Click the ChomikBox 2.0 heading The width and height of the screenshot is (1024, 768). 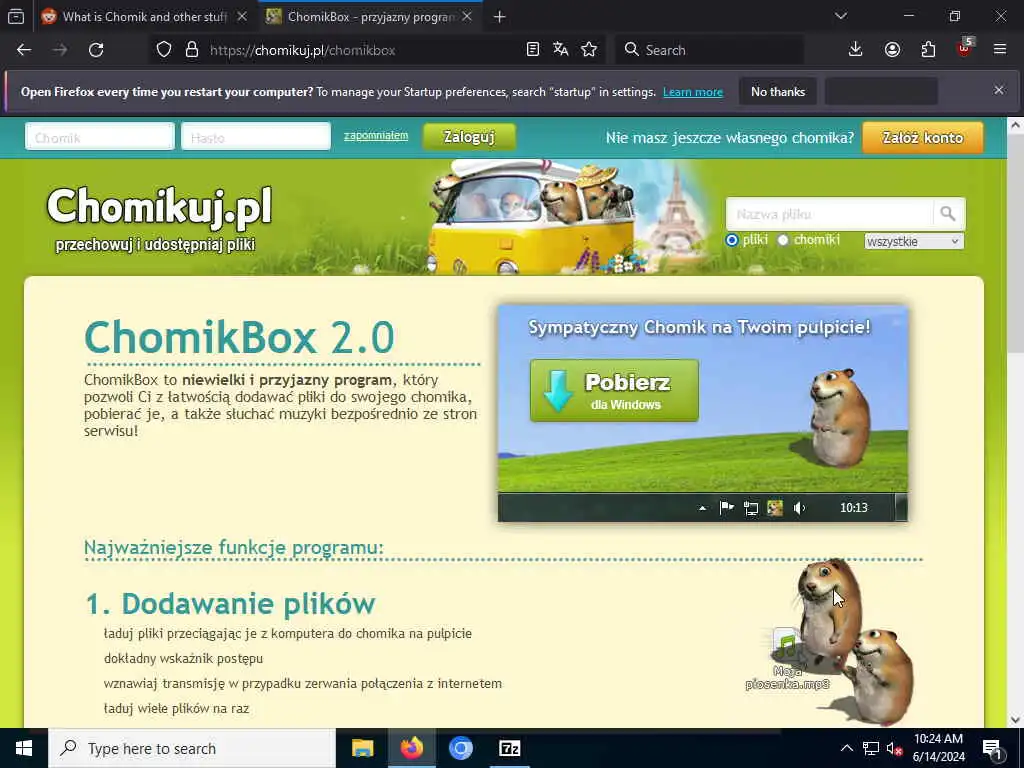pyautogui.click(x=240, y=337)
